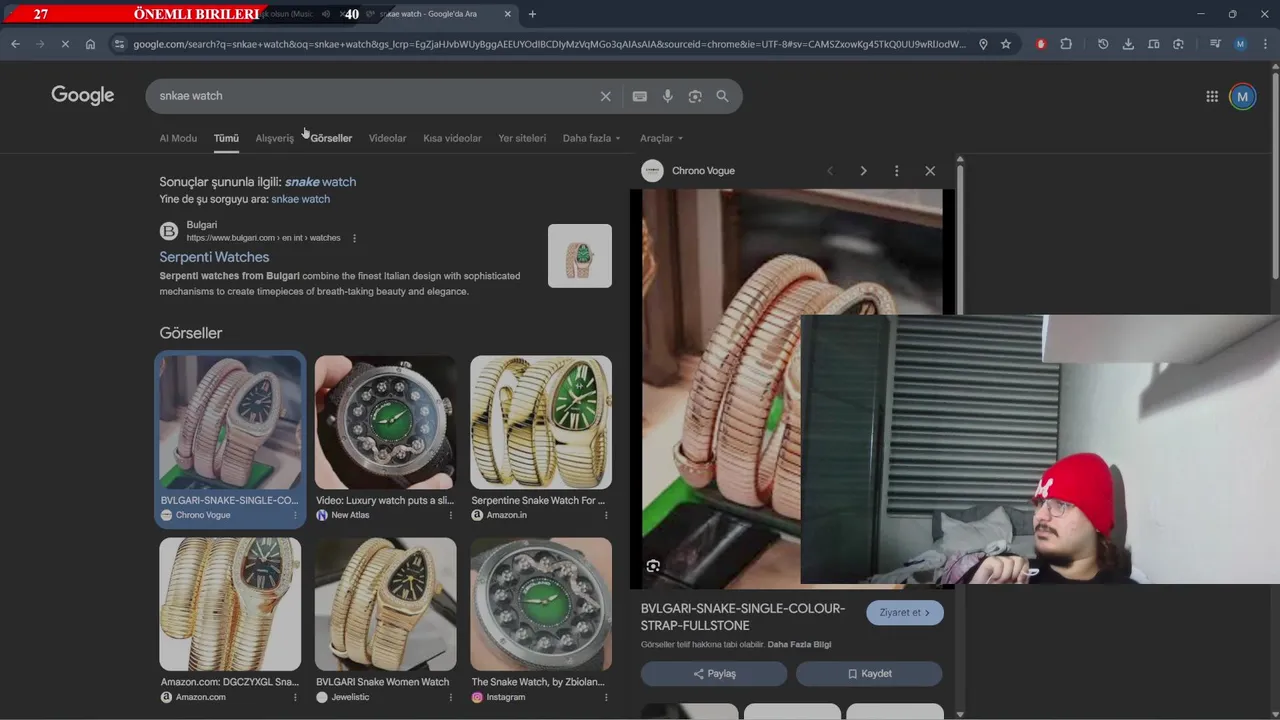1280x720 pixels.
Task: Open the Google account avatar
Action: pos(1243,96)
